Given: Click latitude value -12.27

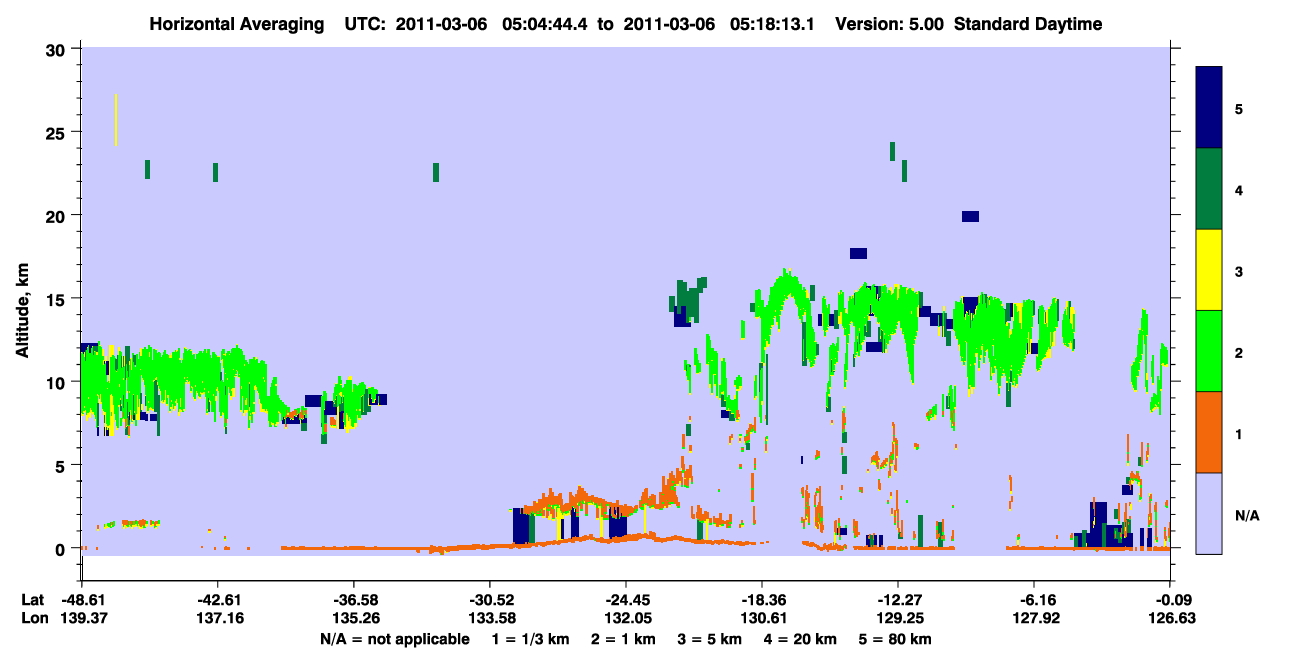Looking at the screenshot, I should pyautogui.click(x=898, y=600).
